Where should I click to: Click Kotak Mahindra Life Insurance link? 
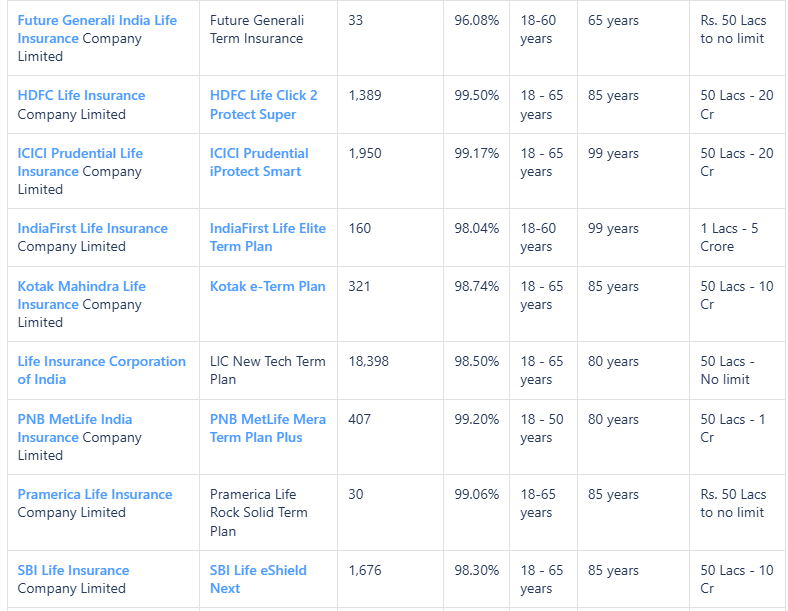pyautogui.click(x=81, y=287)
